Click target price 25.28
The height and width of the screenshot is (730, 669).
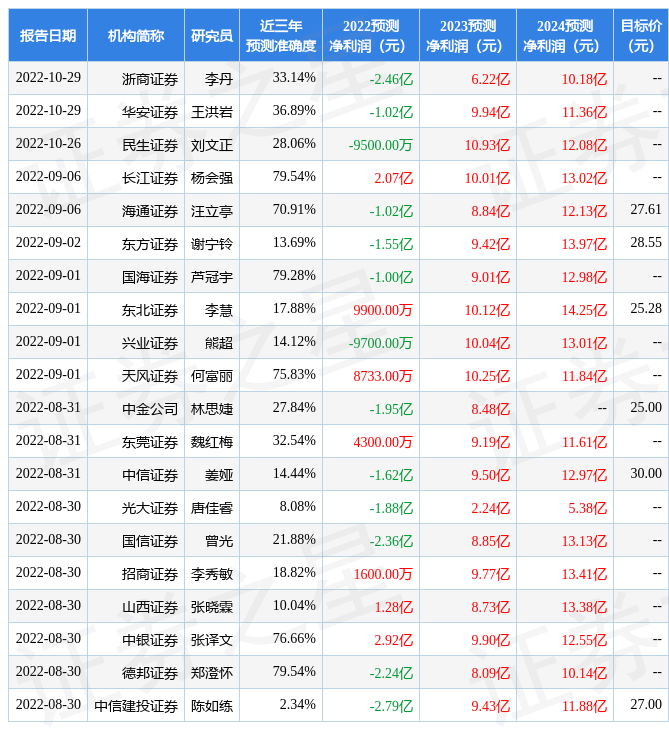pyautogui.click(x=646, y=308)
